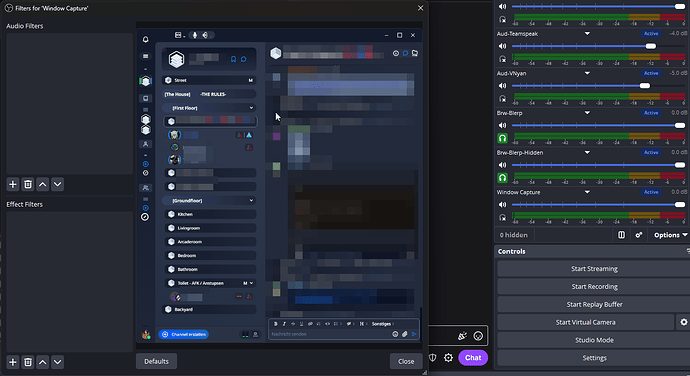The height and width of the screenshot is (376, 690).
Task: Click the shield moderation icon in chat dock
Action: click(x=433, y=358)
